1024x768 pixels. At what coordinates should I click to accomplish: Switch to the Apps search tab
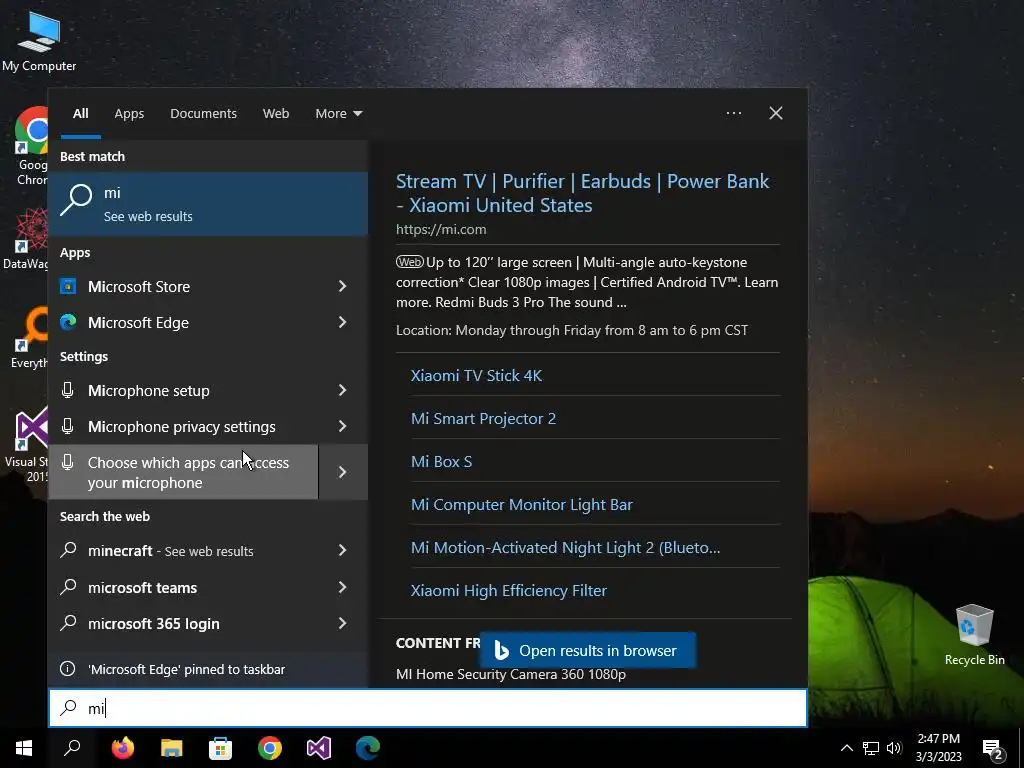point(129,113)
